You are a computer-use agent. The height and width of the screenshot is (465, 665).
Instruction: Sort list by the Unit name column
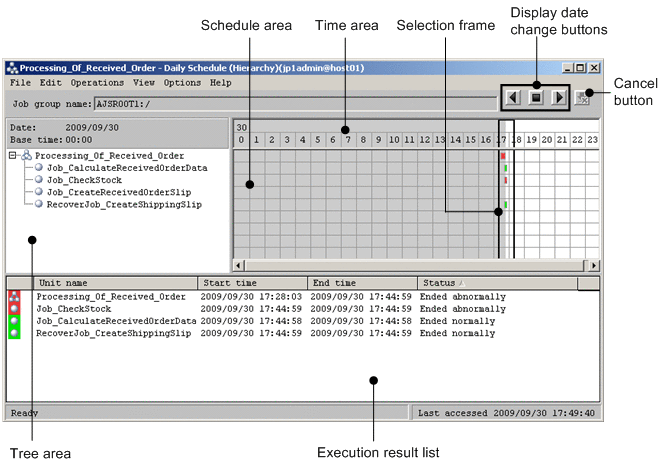112,283
